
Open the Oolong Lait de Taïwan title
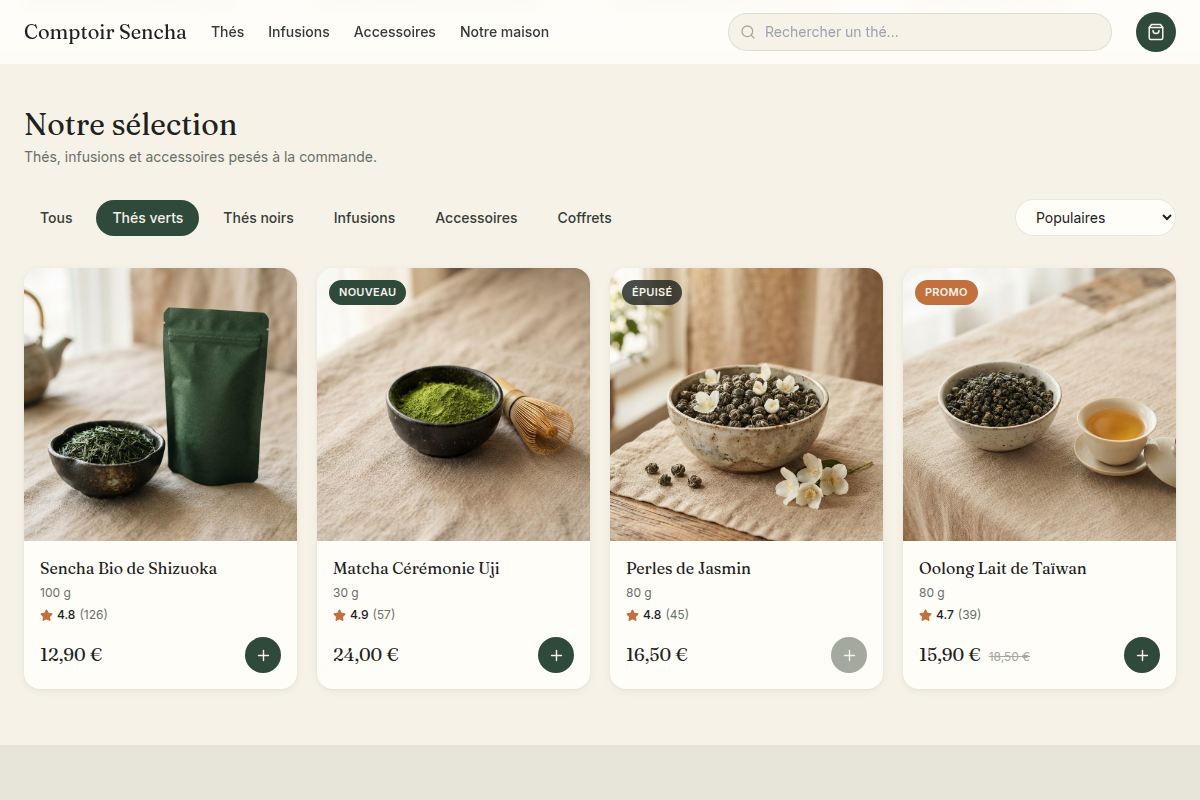pos(1002,569)
